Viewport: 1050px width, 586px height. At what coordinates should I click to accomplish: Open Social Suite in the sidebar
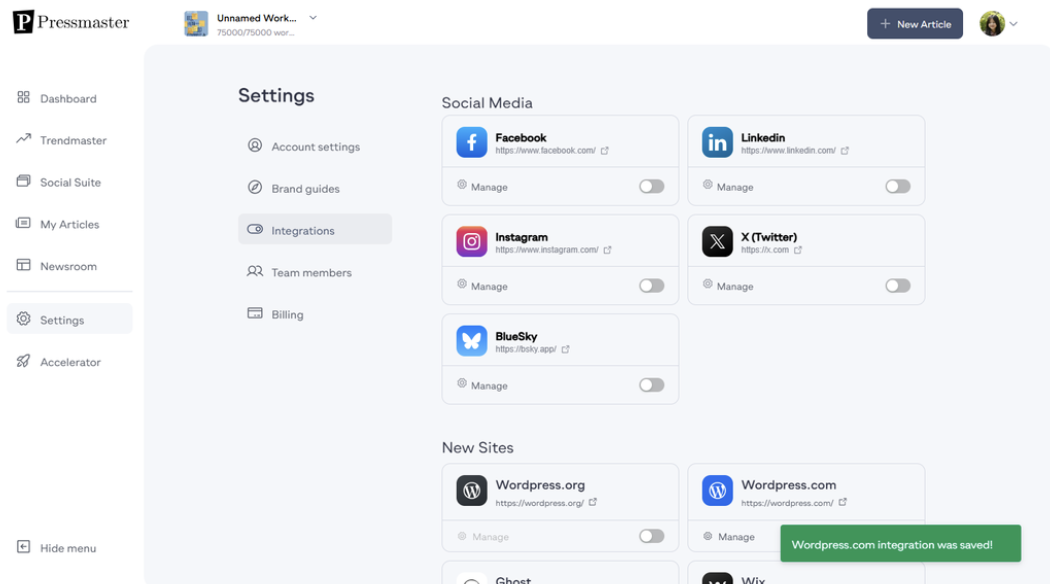pos(70,182)
